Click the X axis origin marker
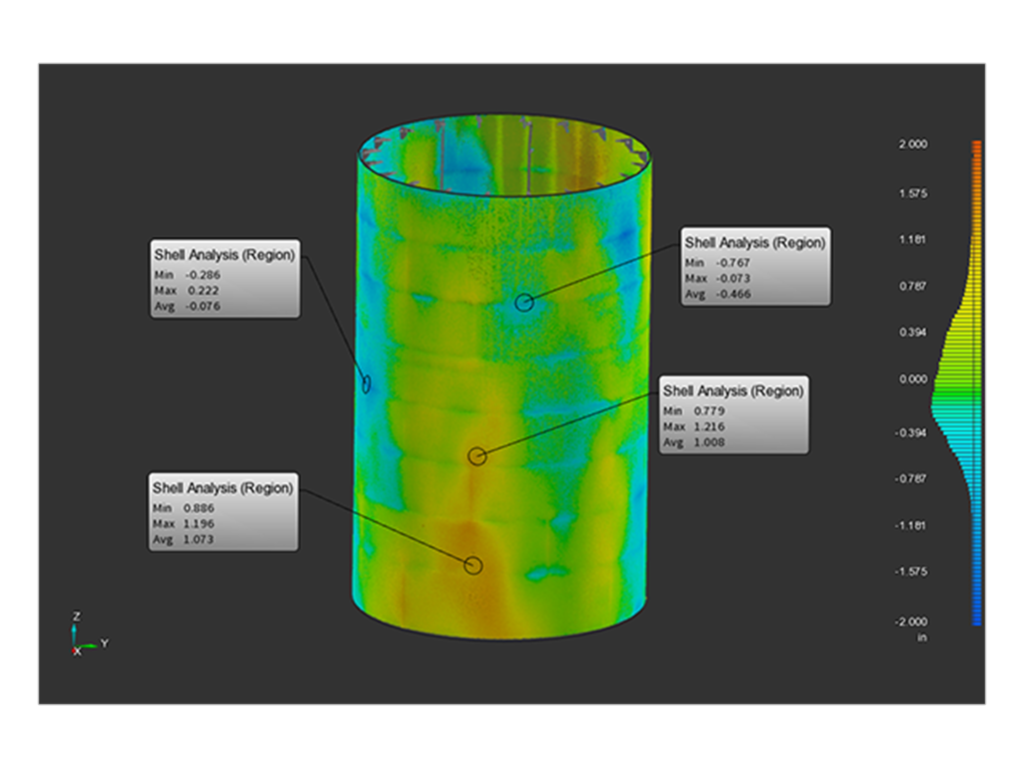 pyautogui.click(x=74, y=649)
